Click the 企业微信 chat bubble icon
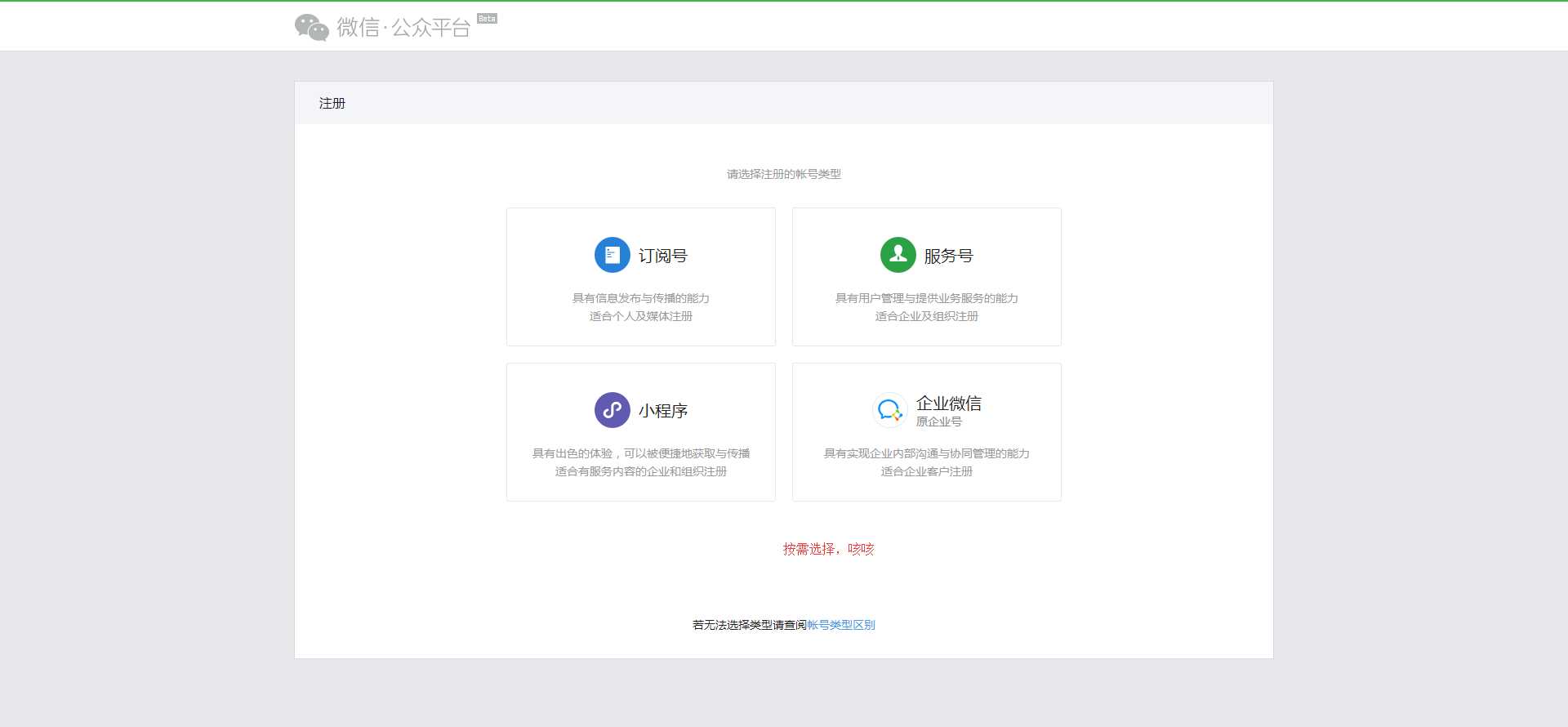This screenshot has height=727, width=1568. point(889,410)
